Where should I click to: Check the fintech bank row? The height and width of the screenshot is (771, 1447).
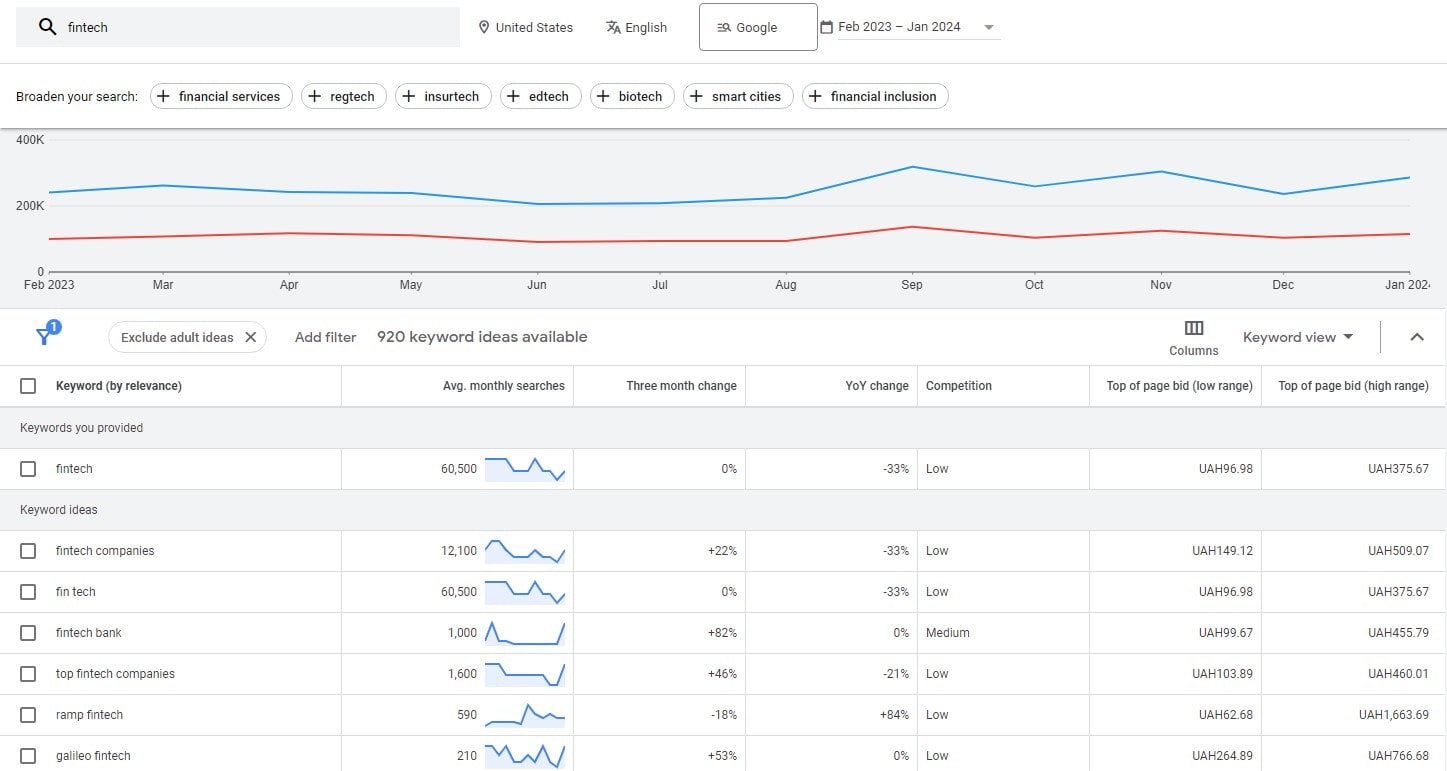[x=28, y=633]
